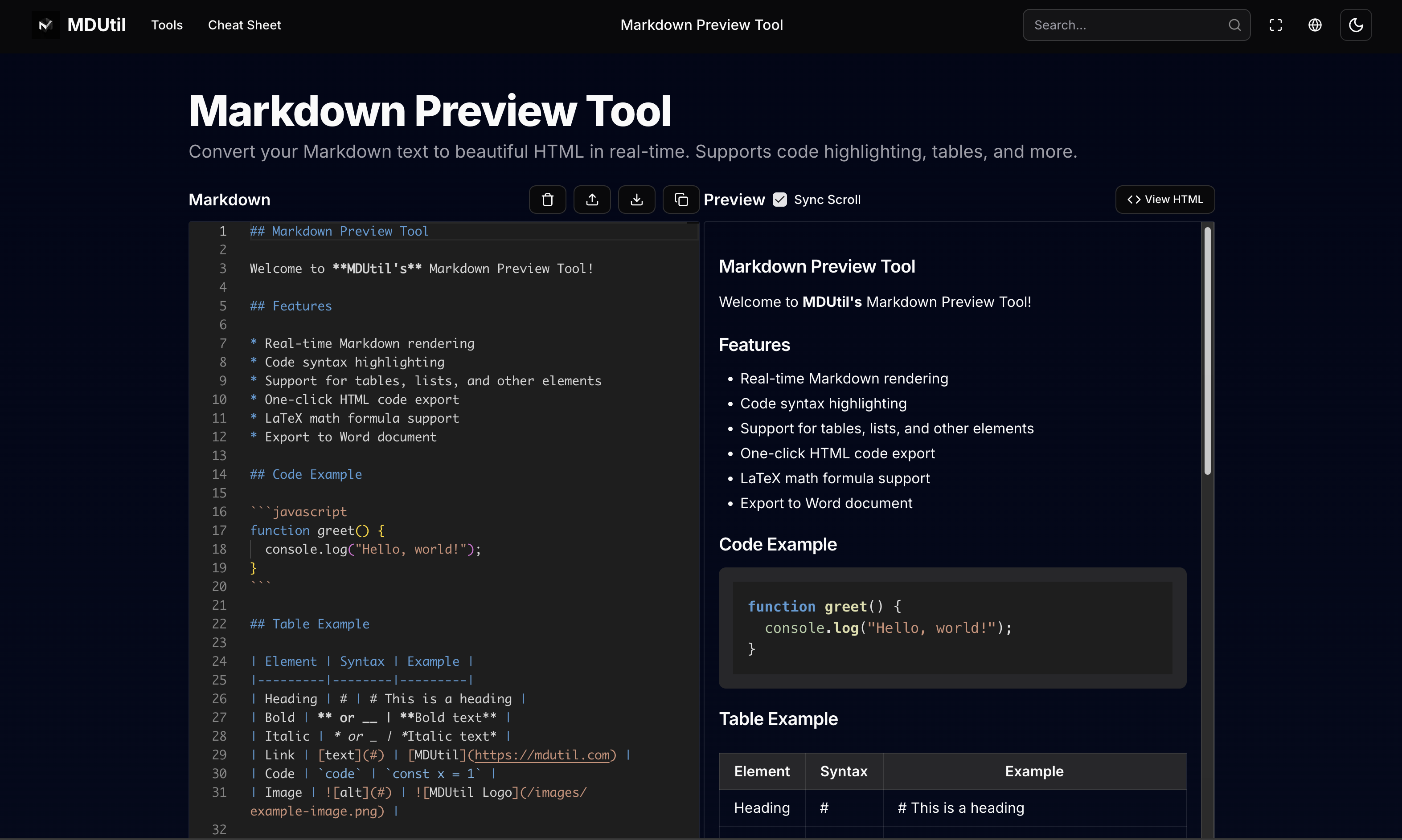Click the 'Markdown' editor panel label
The height and width of the screenshot is (840, 1402).
(x=230, y=199)
